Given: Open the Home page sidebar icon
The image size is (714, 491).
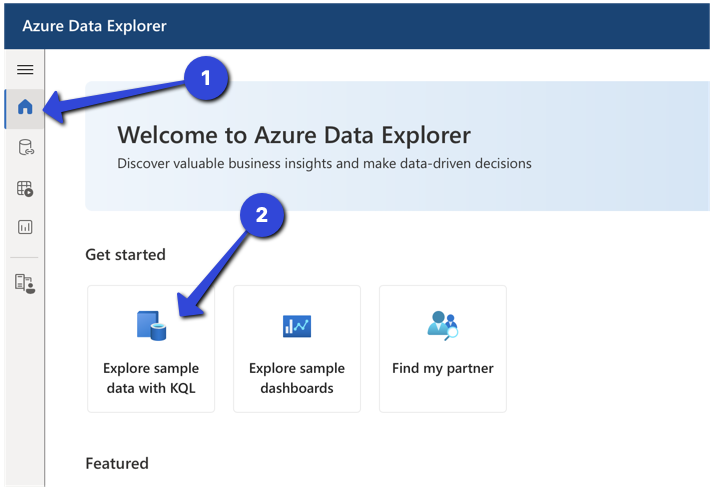Looking at the screenshot, I should (25, 107).
